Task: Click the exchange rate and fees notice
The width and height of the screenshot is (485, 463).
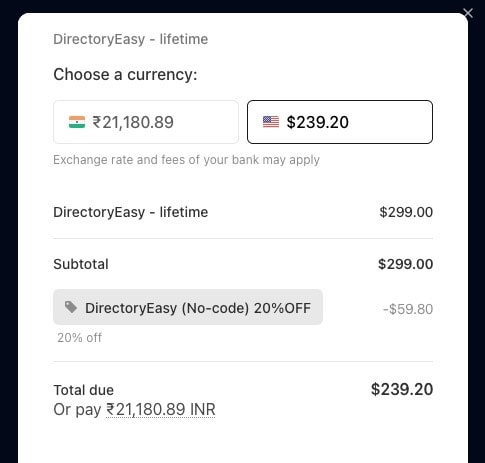Action: pyautogui.click(x=186, y=160)
